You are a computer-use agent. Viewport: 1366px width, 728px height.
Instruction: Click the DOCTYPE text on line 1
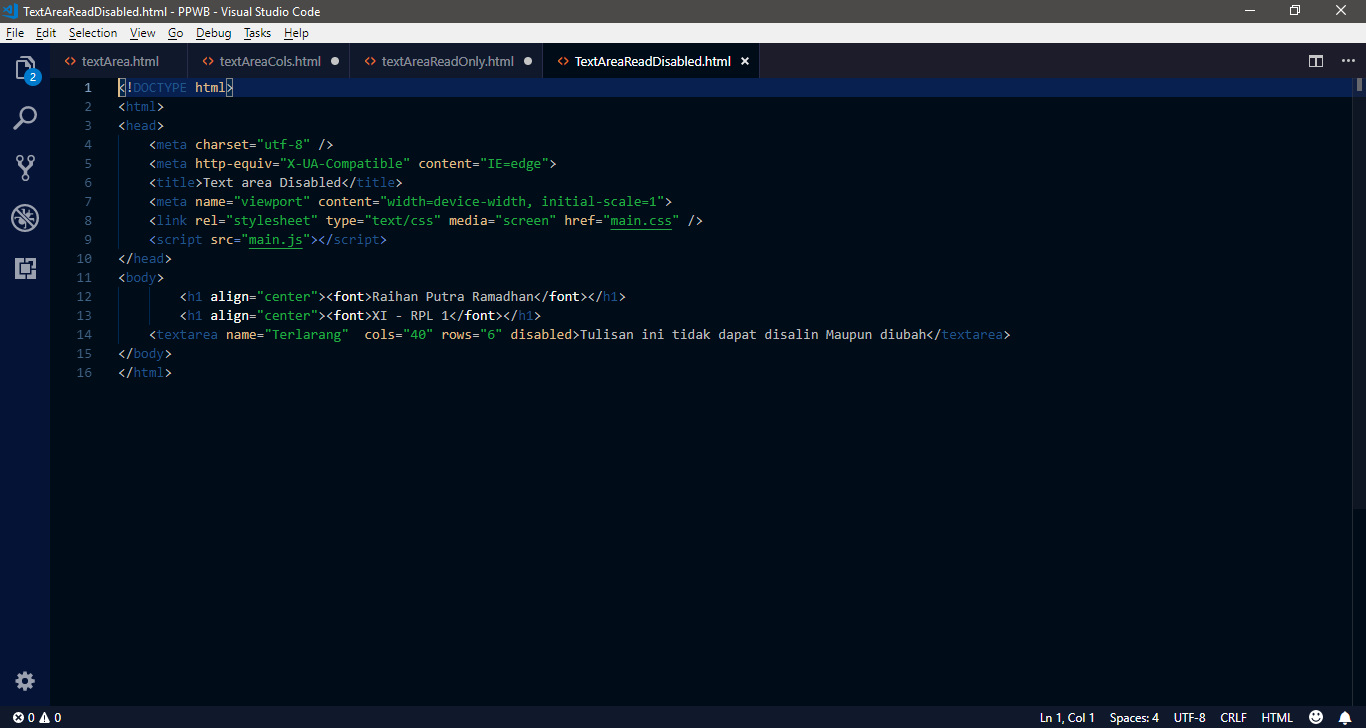point(160,87)
